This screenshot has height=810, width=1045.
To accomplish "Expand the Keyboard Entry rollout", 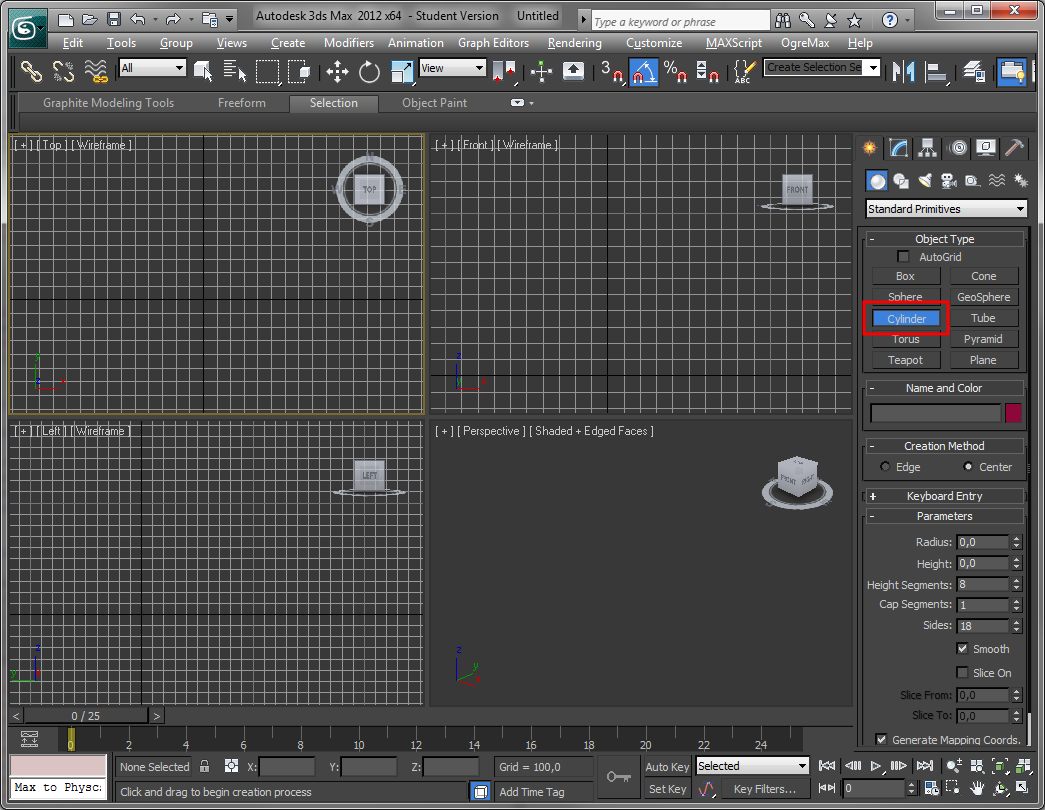I will point(943,495).
